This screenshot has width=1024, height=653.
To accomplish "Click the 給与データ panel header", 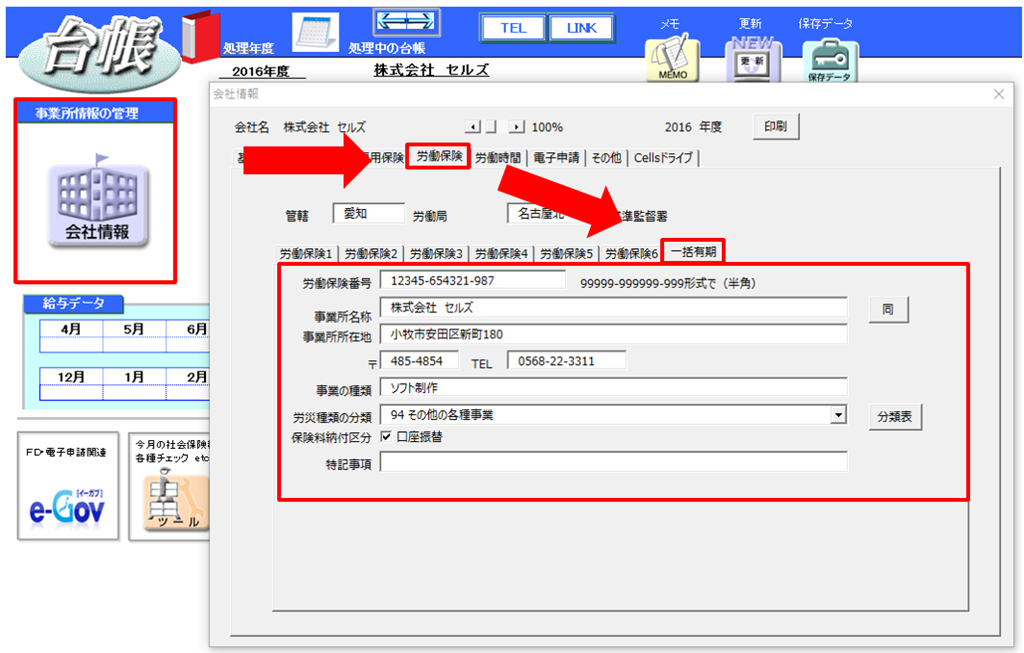I will point(73,304).
